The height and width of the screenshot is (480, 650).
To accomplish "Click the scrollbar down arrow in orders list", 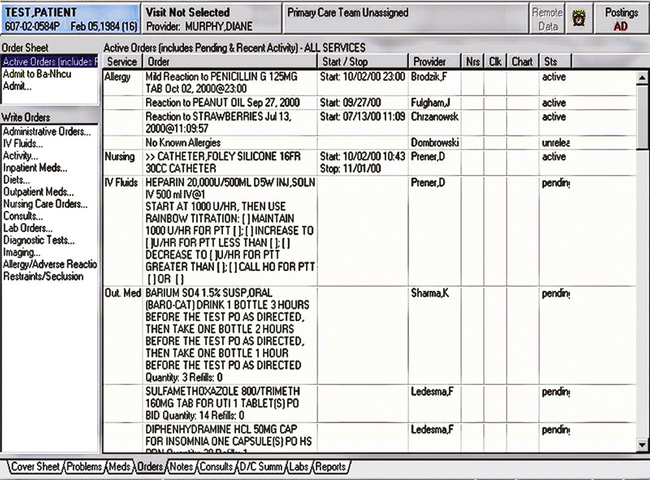I will (x=642, y=445).
